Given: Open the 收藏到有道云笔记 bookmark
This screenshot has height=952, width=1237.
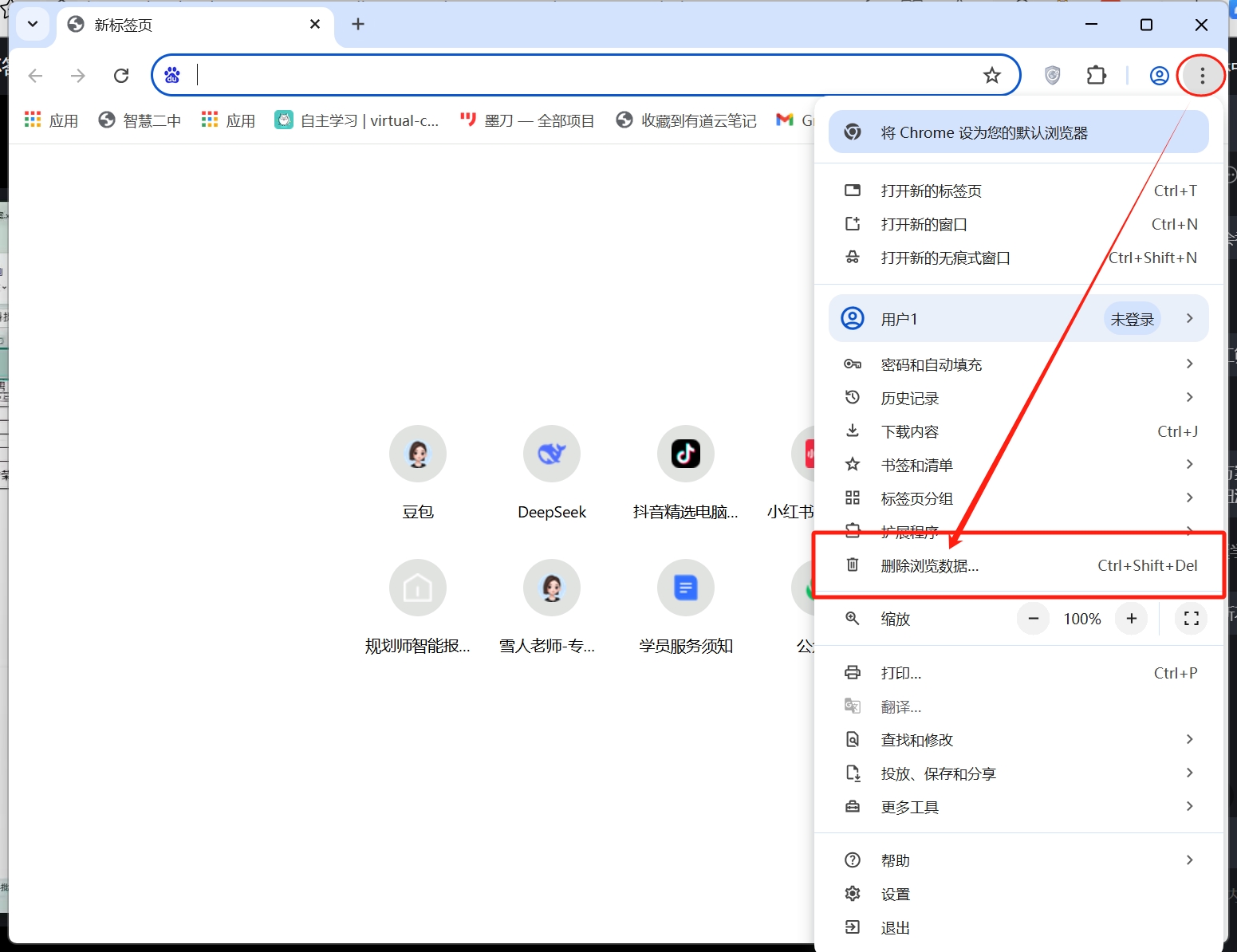Looking at the screenshot, I should (x=686, y=120).
